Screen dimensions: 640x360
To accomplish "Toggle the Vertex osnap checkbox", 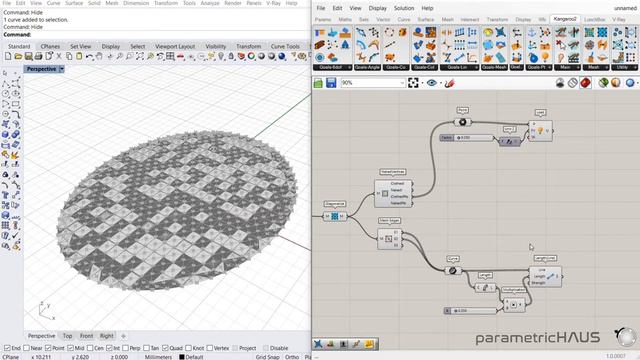I will [x=209, y=348].
